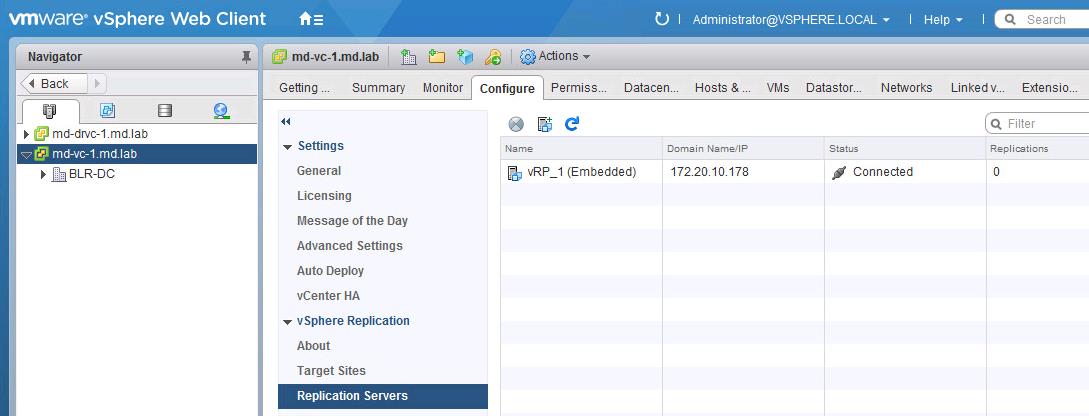Open the home menu icon
The height and width of the screenshot is (416, 1089).
pyautogui.click(x=310, y=19)
